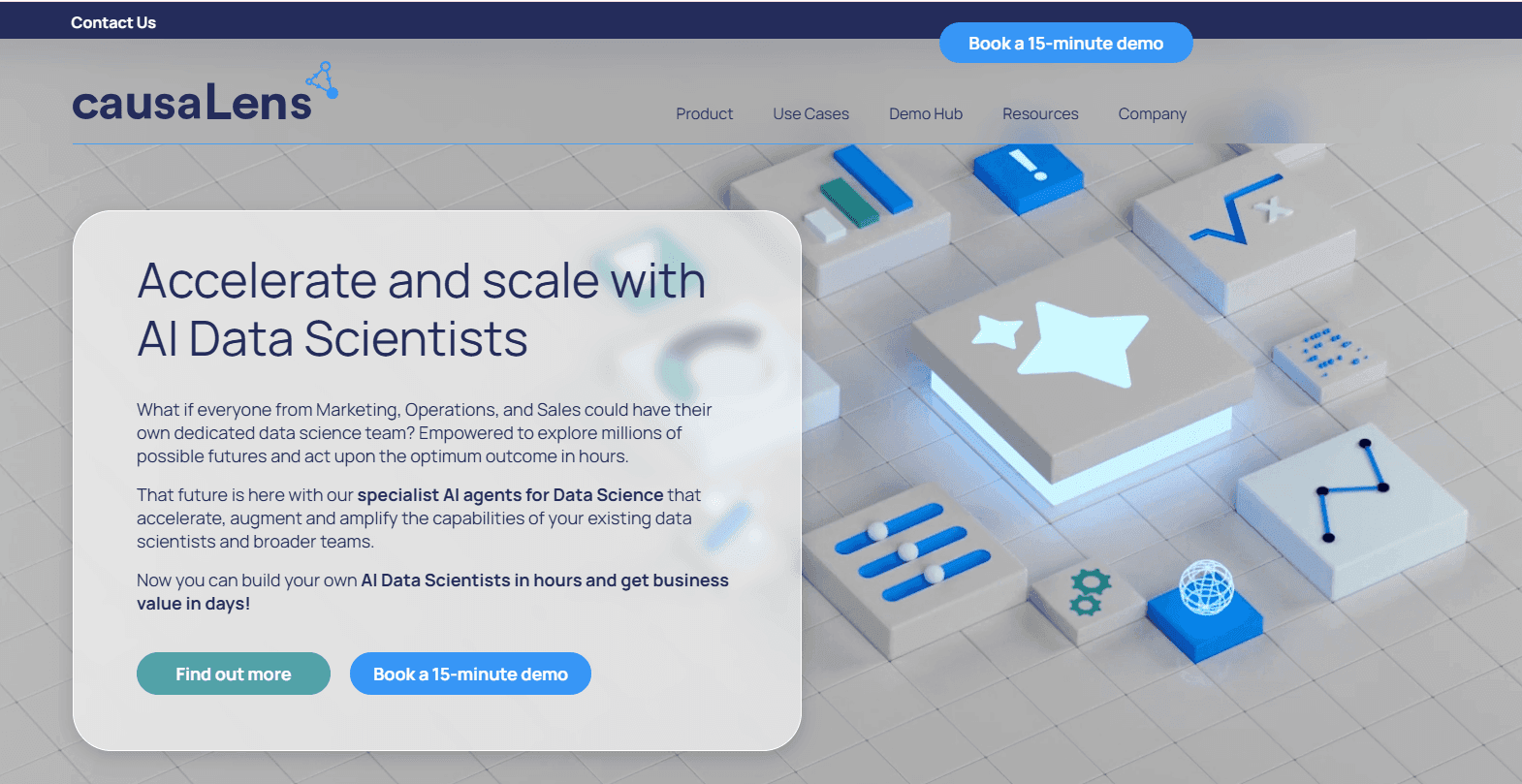Open the Resources menu

(x=1040, y=113)
